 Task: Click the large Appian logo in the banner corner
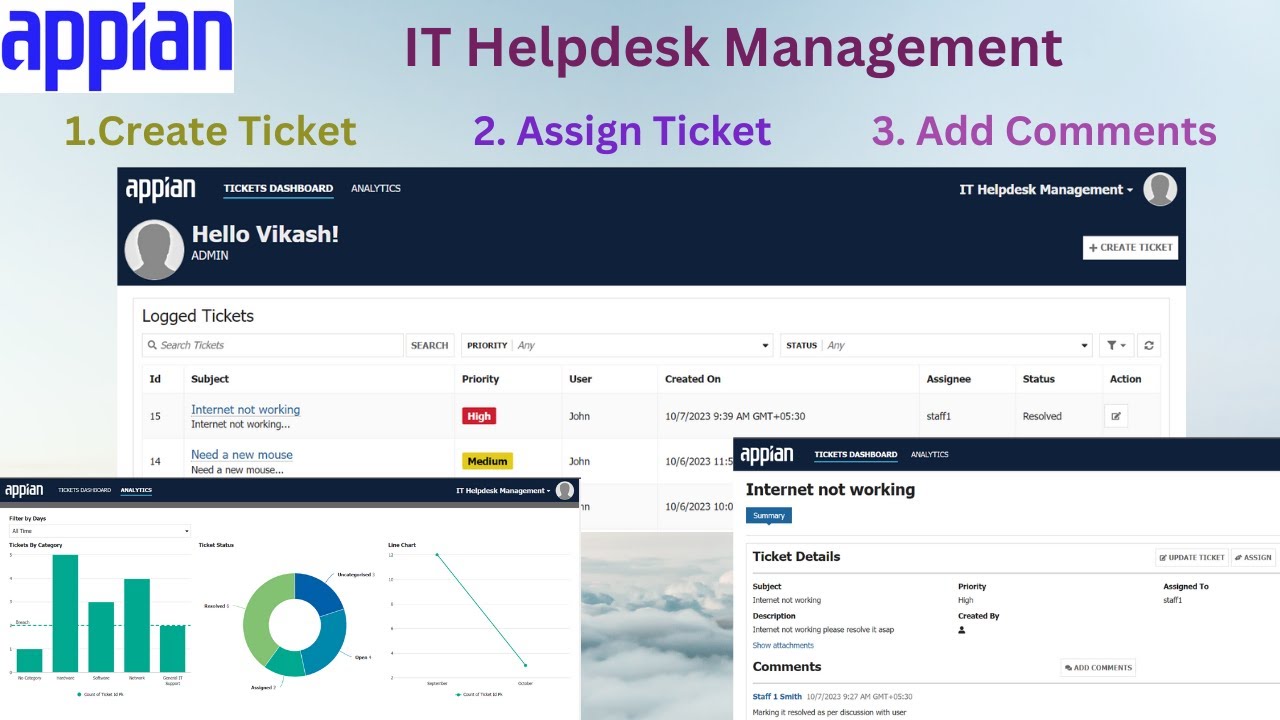(x=117, y=46)
